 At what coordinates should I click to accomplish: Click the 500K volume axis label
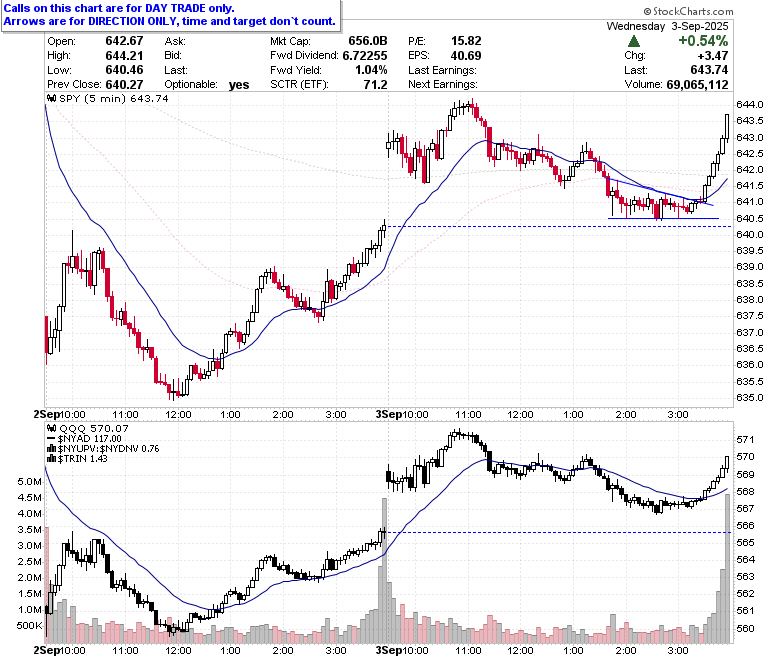coord(29,625)
